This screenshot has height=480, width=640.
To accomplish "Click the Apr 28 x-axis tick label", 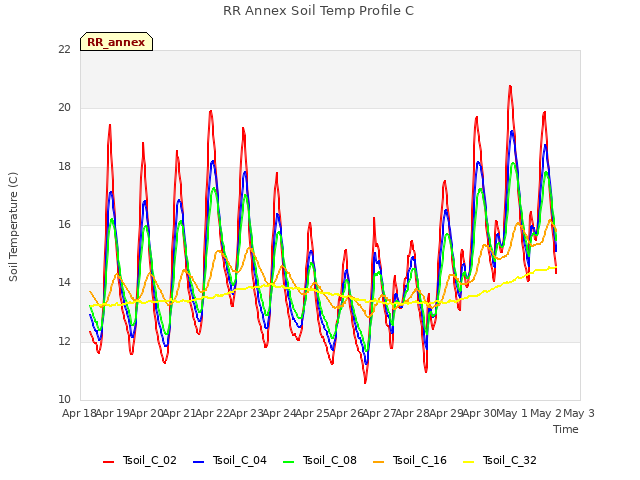I will (x=413, y=413).
